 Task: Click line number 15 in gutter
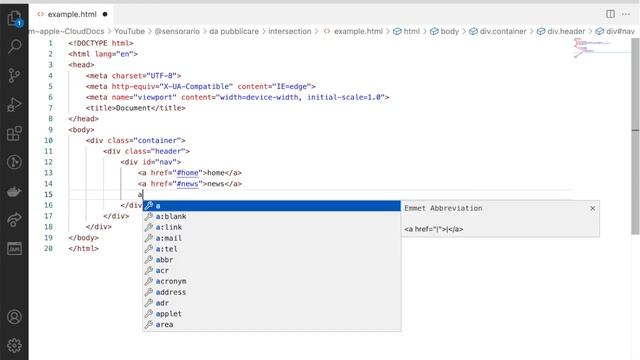49,194
